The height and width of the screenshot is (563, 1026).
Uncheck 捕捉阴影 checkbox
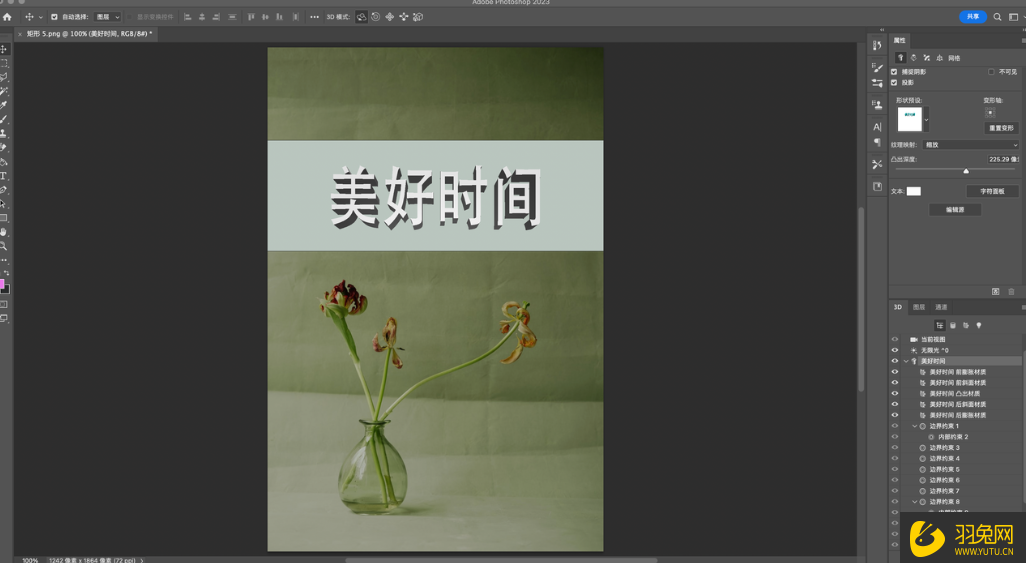coord(894,72)
